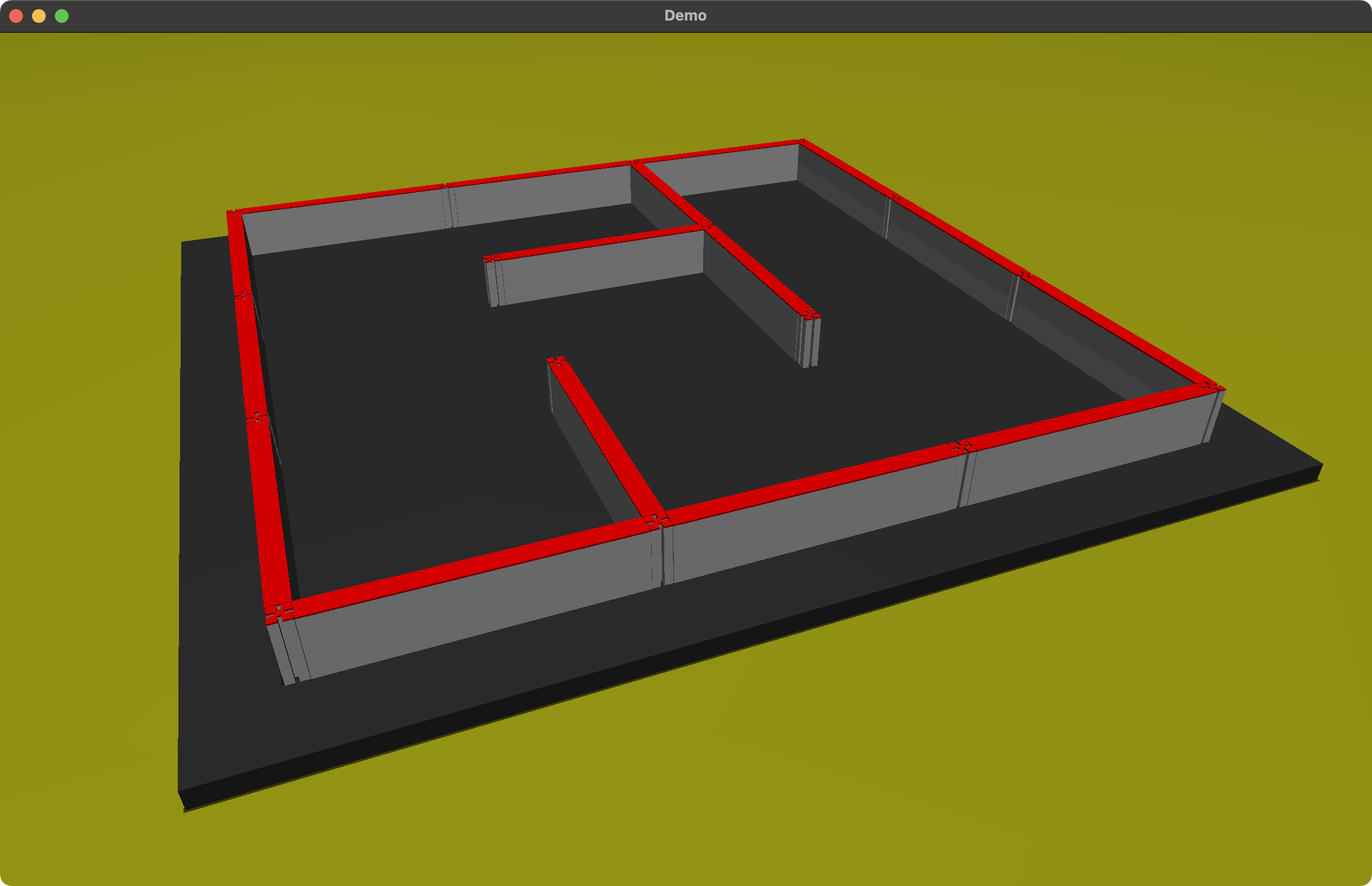This screenshot has width=1372, height=886.
Task: Click the T-junction of the back wall and the diagonal interior wall
Action: pyautogui.click(x=635, y=163)
